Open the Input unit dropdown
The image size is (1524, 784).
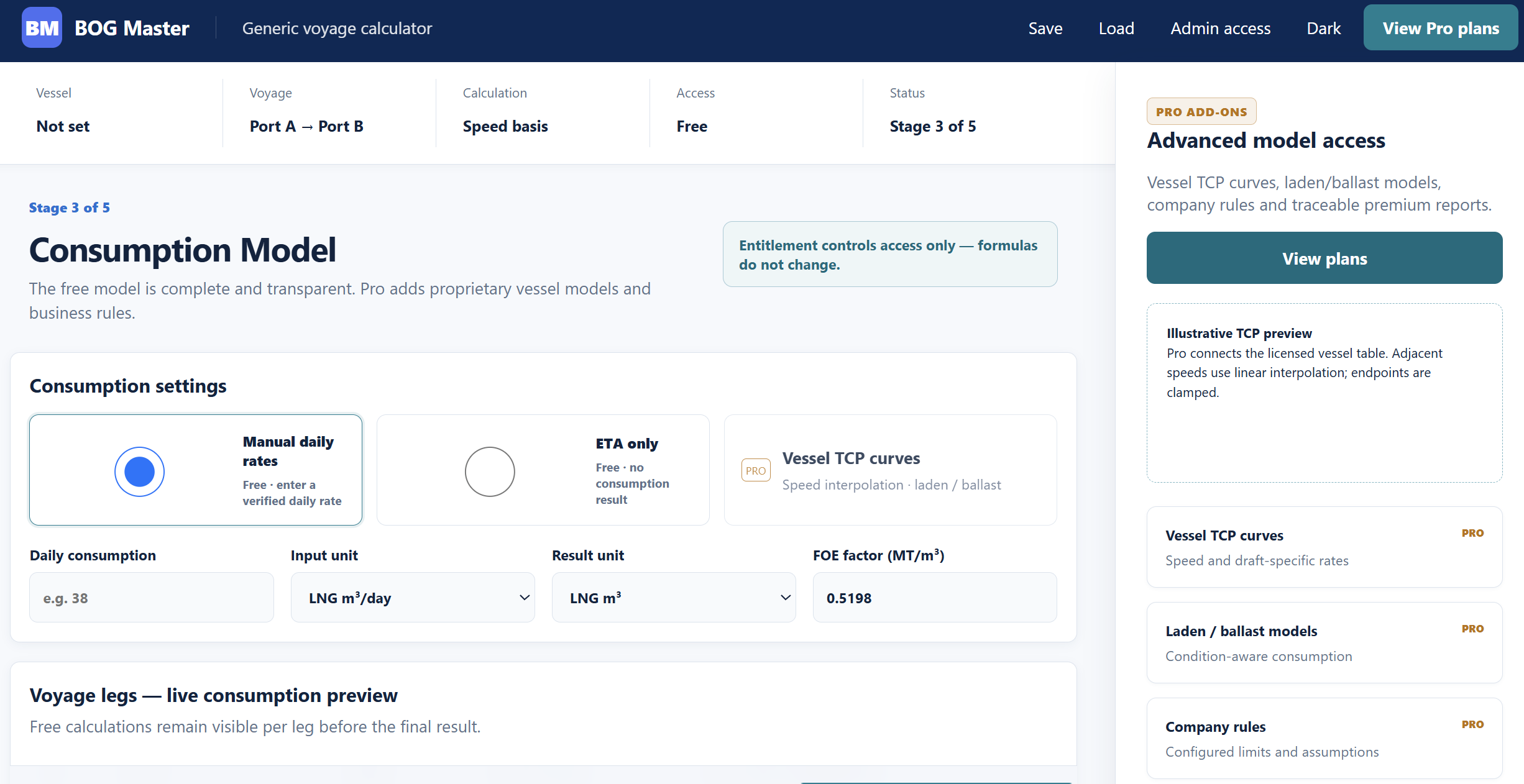(413, 598)
